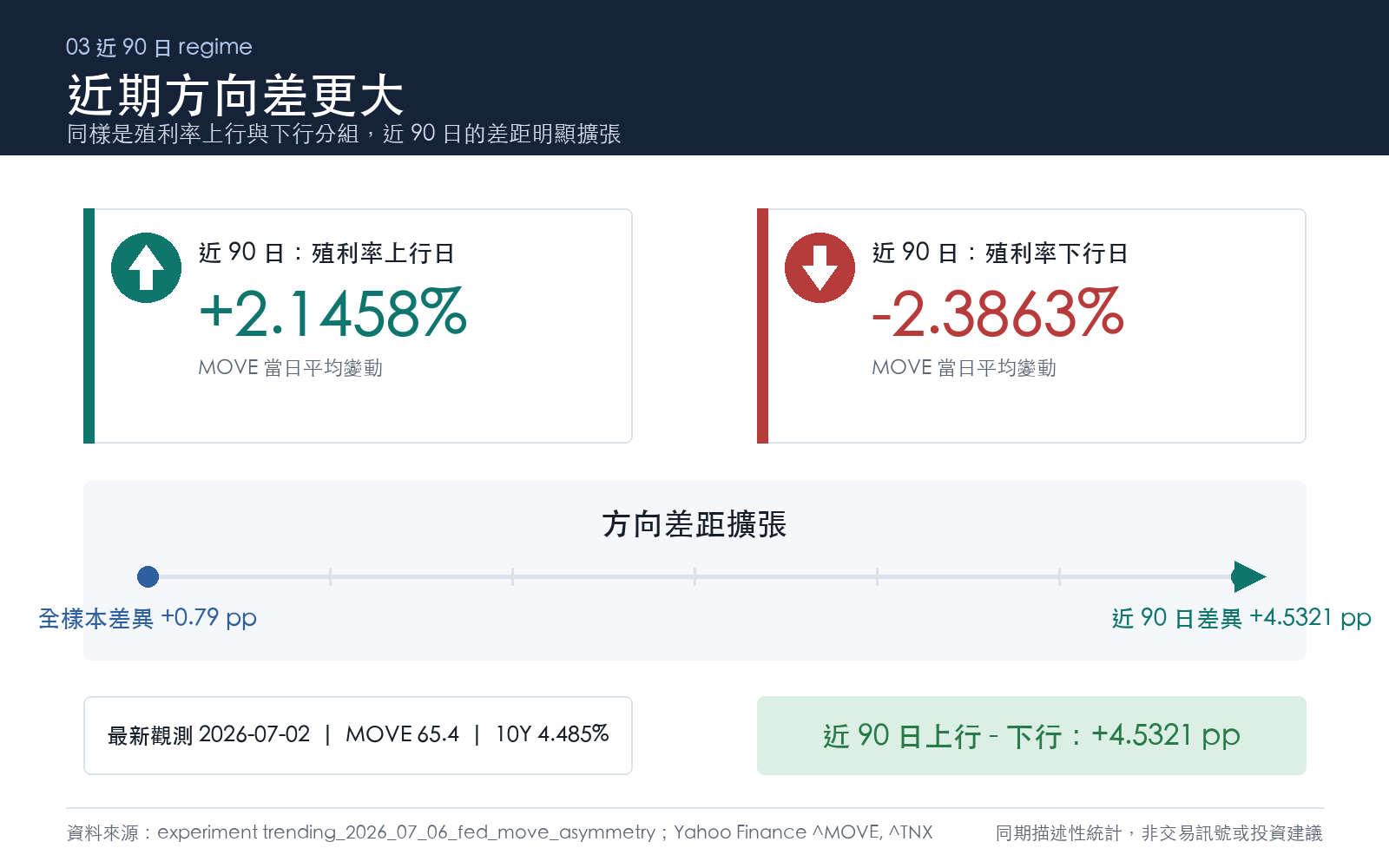Viewport: 1389px width, 868px height.
Task: Select the -2.3863% value in the red card
Action: [x=997, y=313]
